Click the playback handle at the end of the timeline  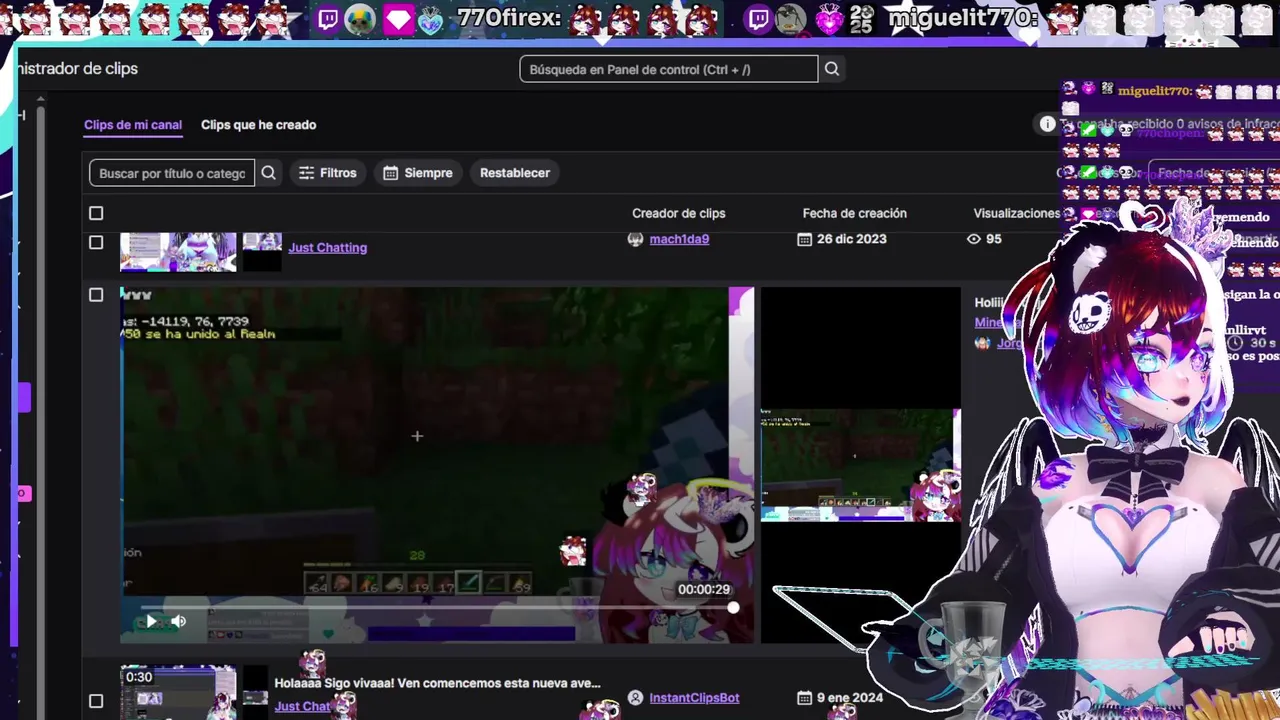pos(733,607)
